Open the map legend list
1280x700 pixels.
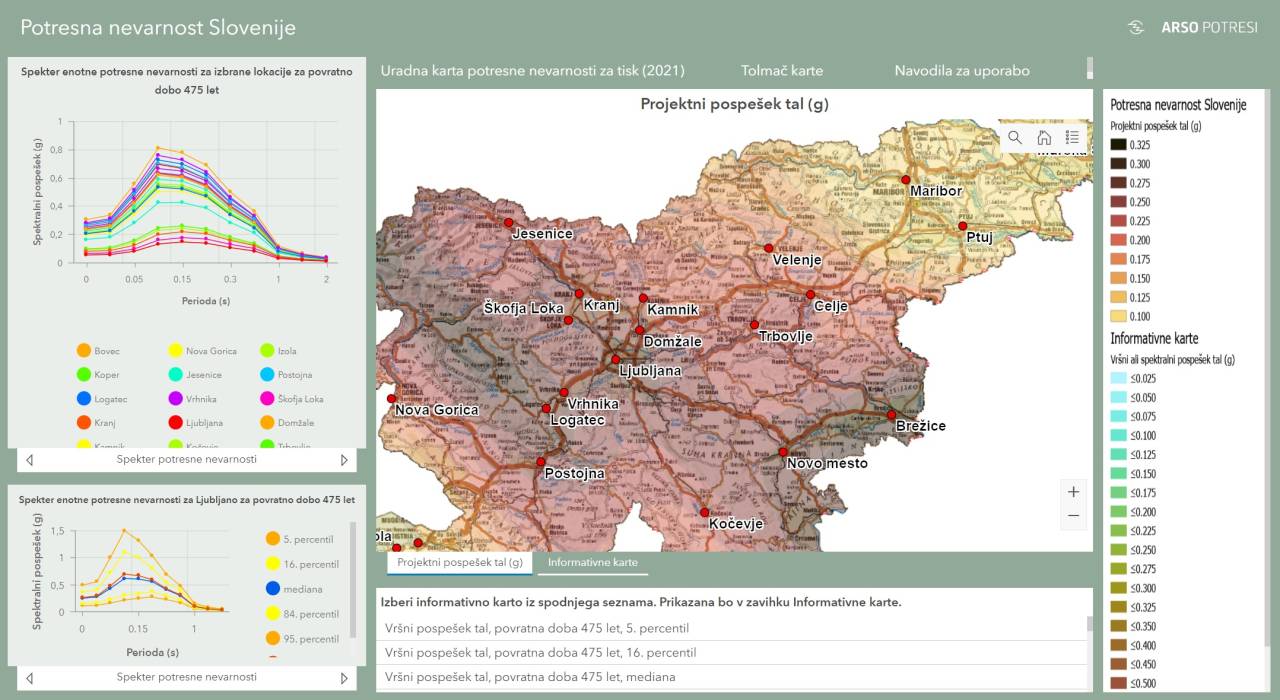coord(1072,138)
